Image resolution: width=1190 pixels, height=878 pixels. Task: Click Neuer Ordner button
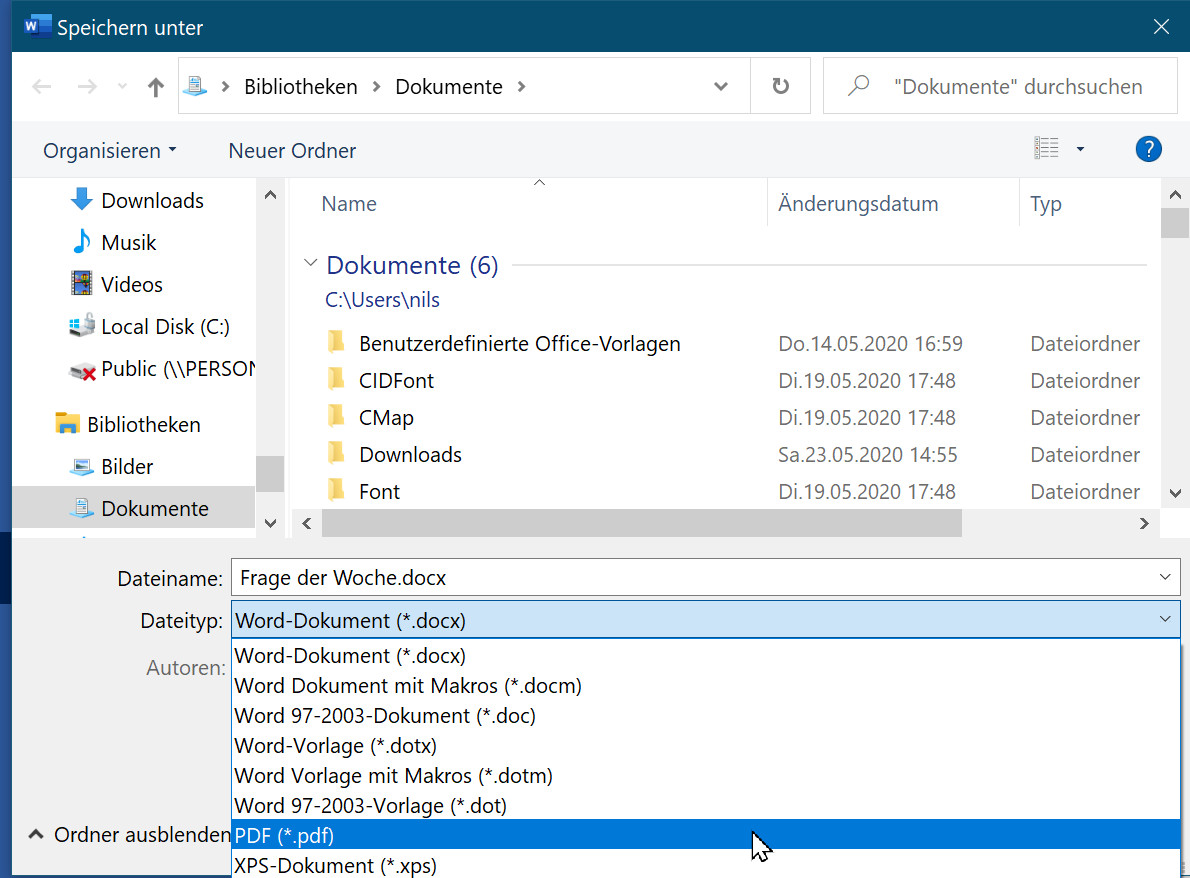click(x=292, y=151)
